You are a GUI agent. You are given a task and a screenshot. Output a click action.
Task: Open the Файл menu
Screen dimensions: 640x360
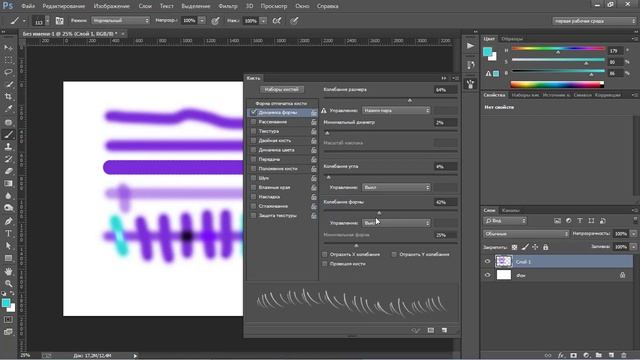[x=28, y=6]
